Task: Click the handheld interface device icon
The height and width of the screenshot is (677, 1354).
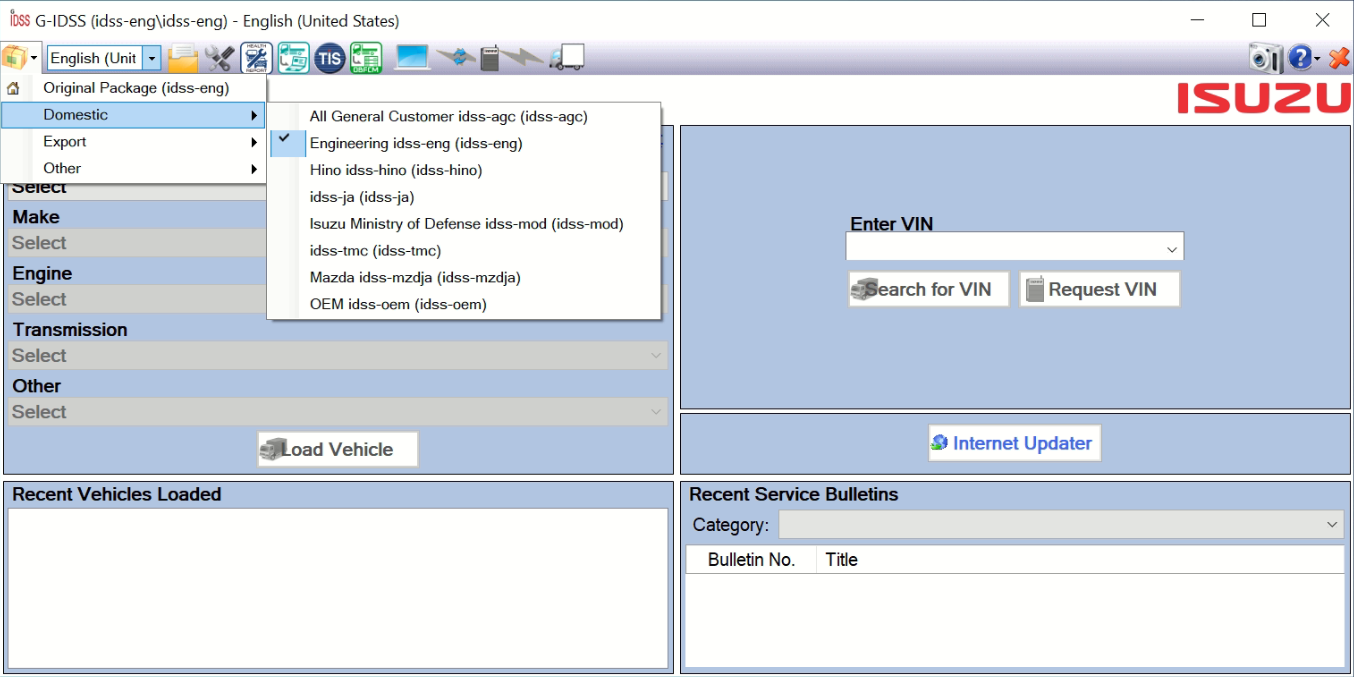Action: click(x=490, y=59)
